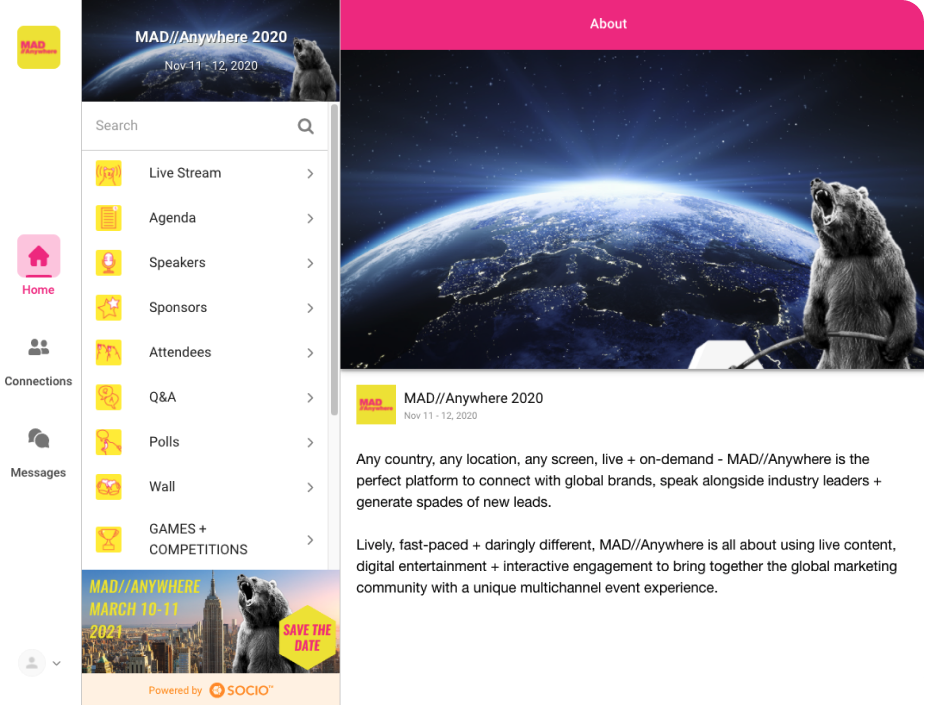Click the Save The Date banner

211,621
